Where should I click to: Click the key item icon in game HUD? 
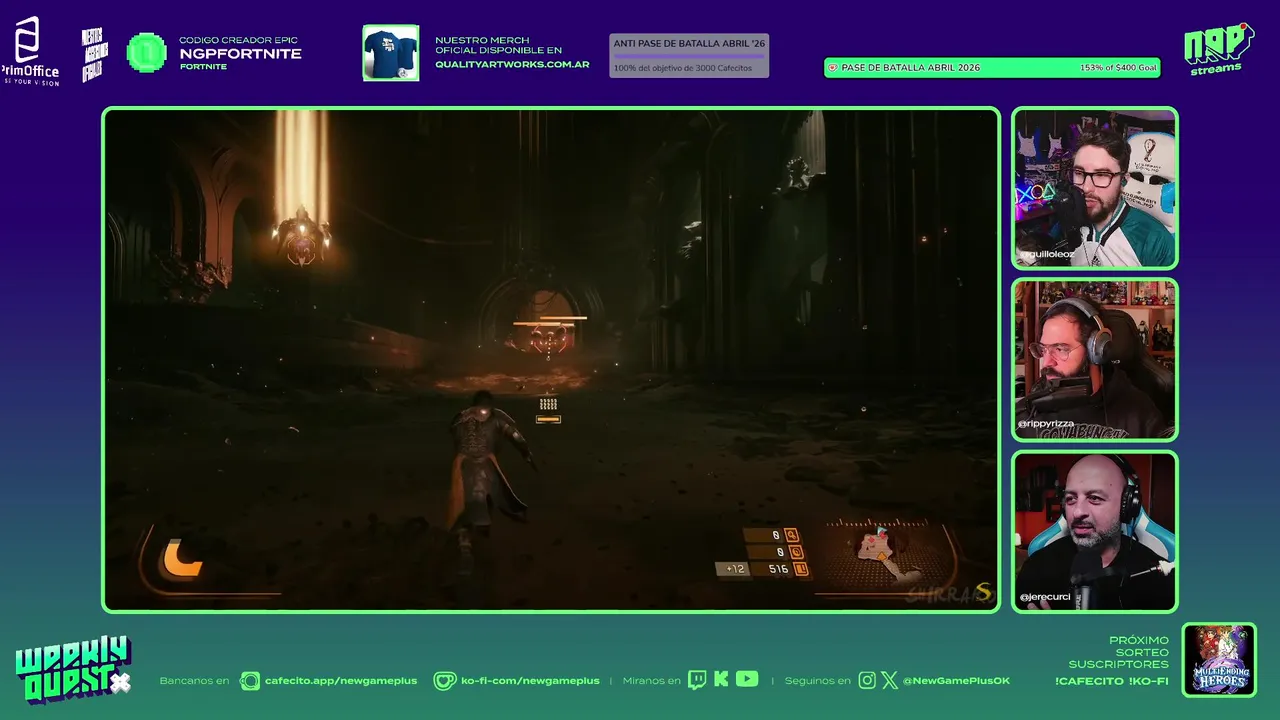(792, 535)
